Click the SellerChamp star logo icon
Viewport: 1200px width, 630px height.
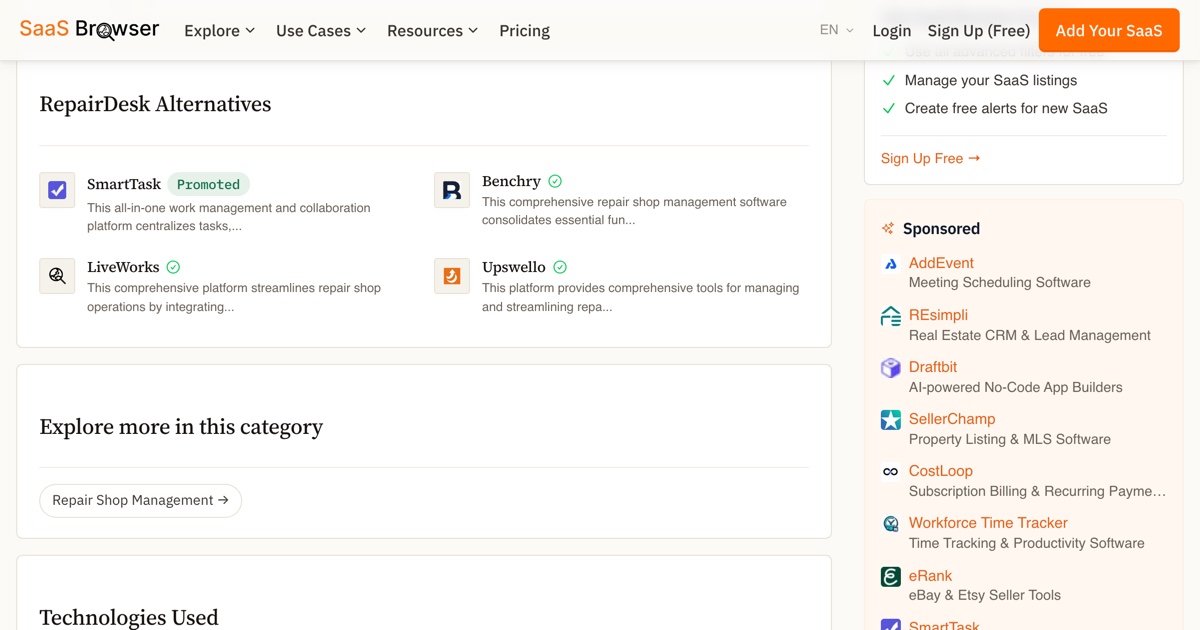[x=890, y=420]
